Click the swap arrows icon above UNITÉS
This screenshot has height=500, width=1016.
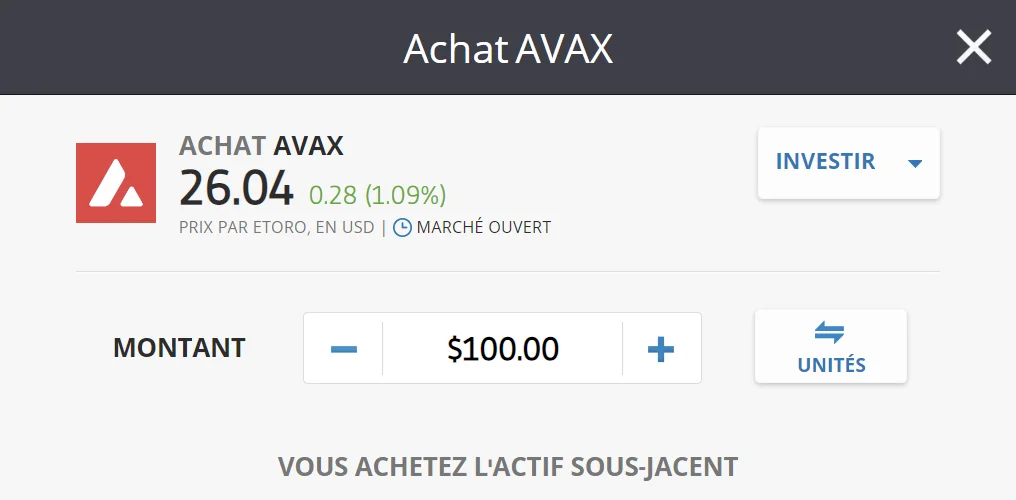coord(830,334)
